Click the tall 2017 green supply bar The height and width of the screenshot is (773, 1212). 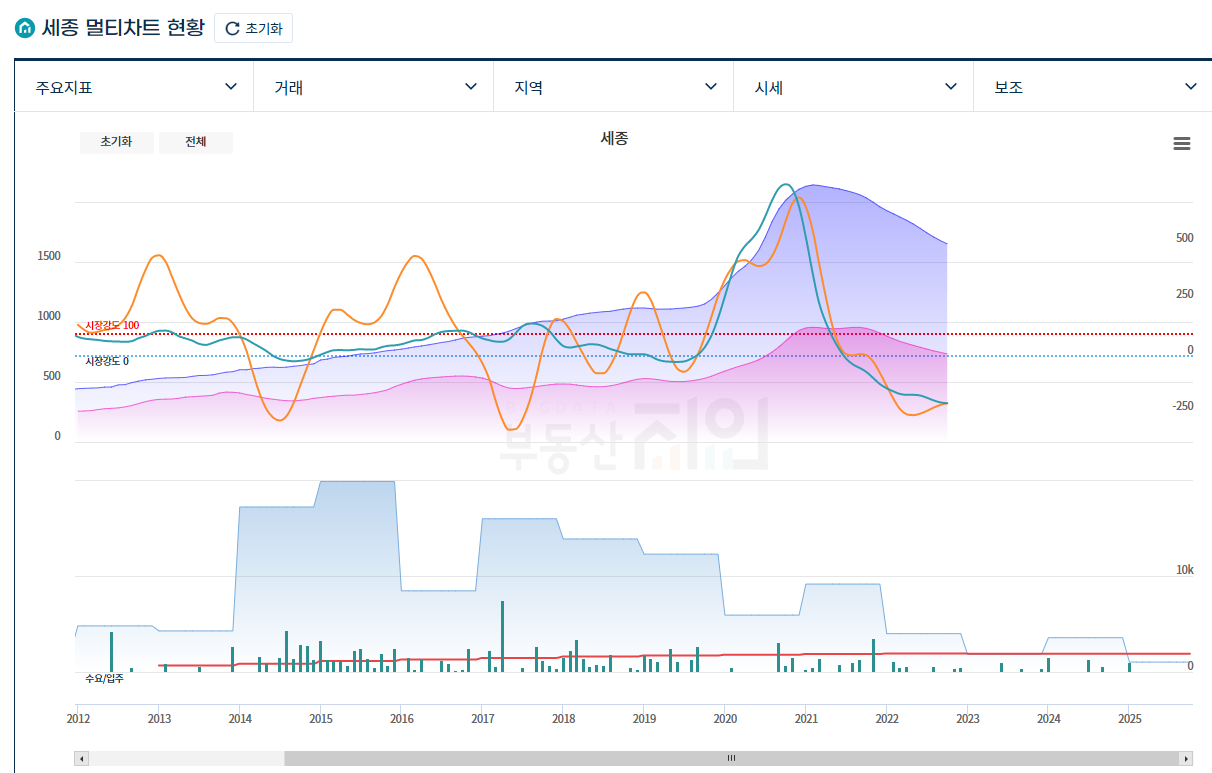tap(502, 636)
